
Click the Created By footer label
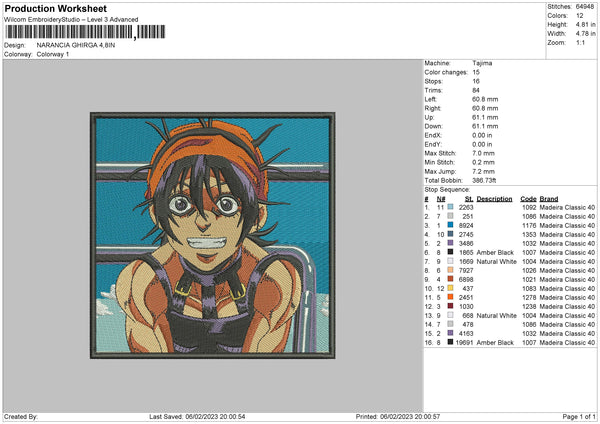click(x=21, y=417)
